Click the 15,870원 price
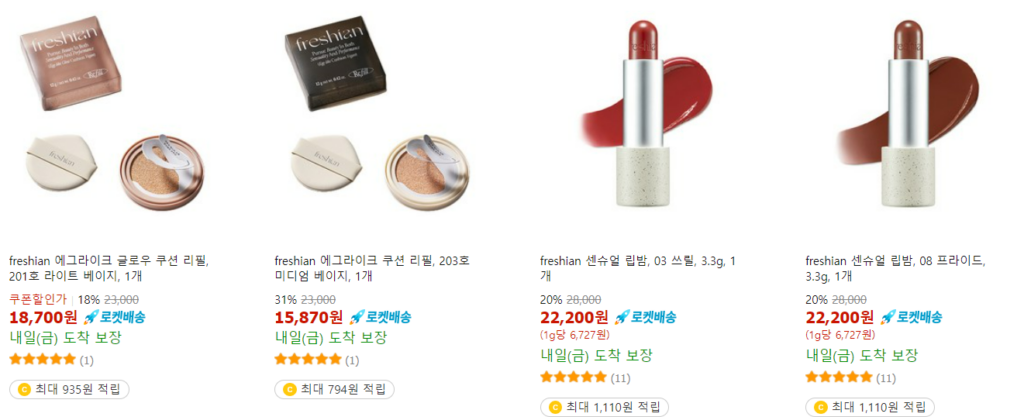The image size is (1024, 417). tap(309, 318)
